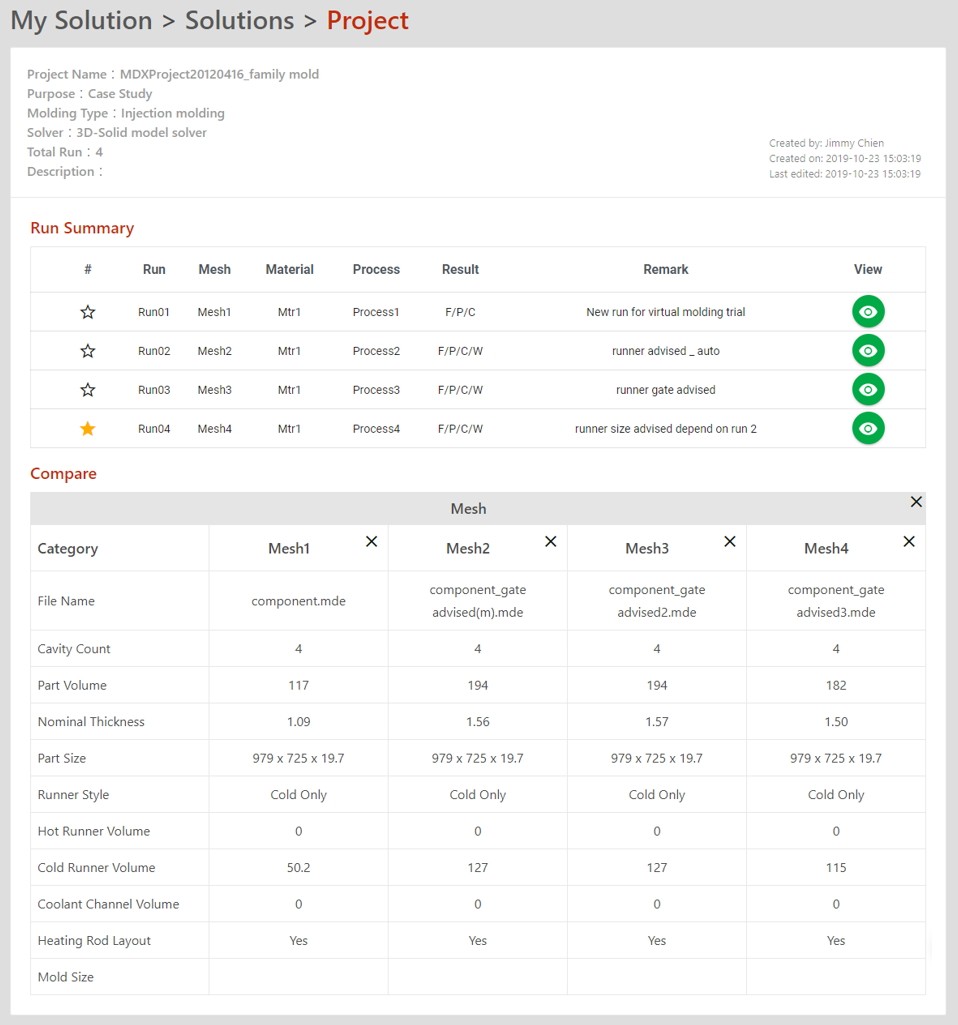Click the Mesh compare section header

pos(468,509)
